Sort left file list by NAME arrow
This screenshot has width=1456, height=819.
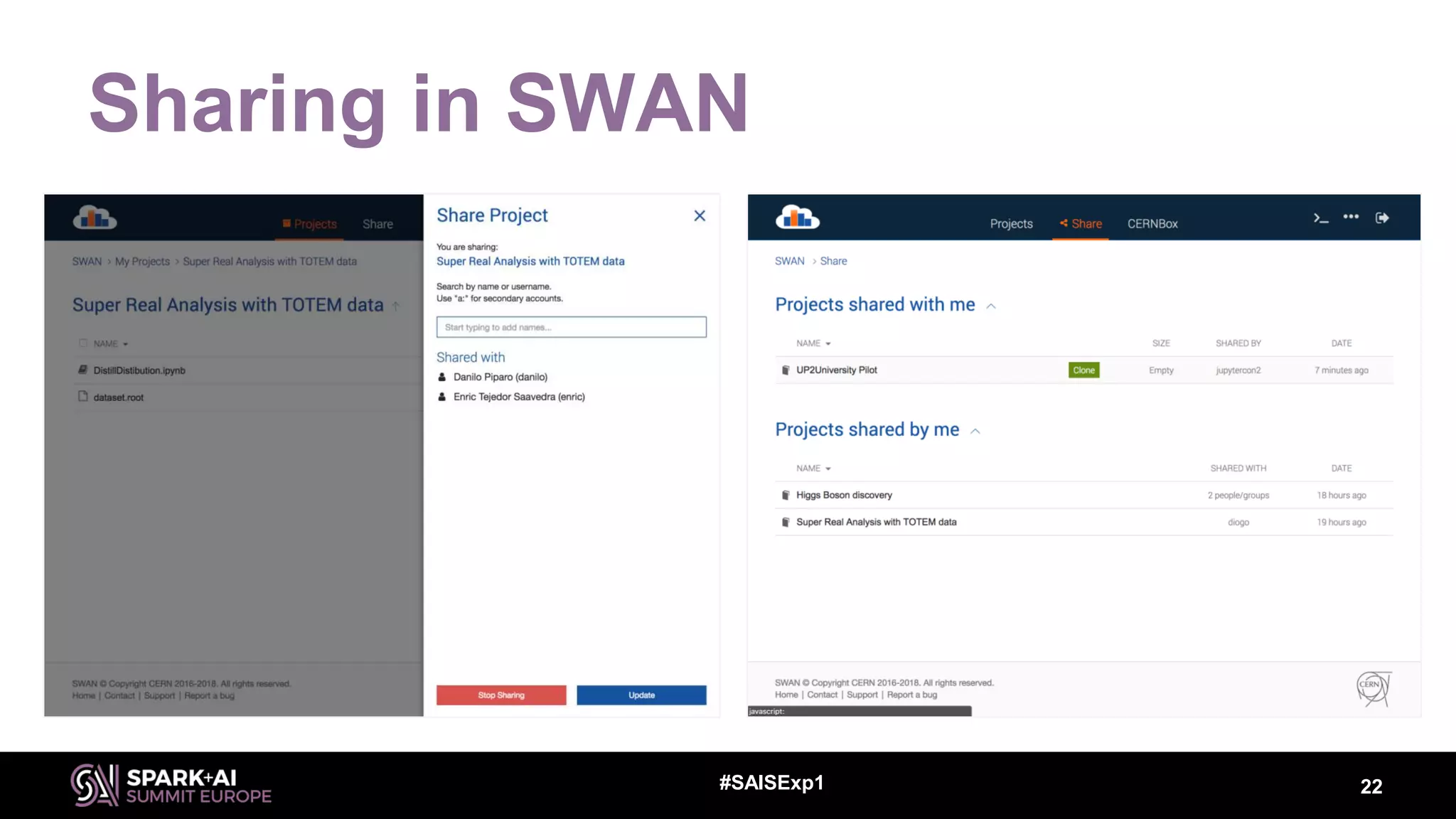[126, 344]
